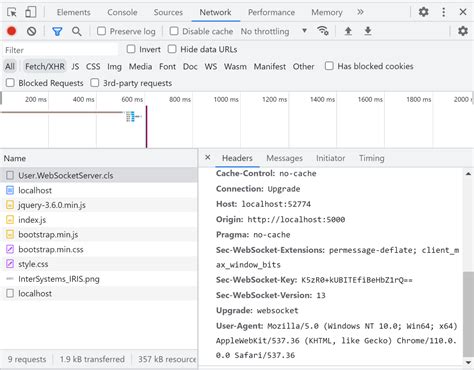Enable Disable cache checkbox

[x=174, y=31]
